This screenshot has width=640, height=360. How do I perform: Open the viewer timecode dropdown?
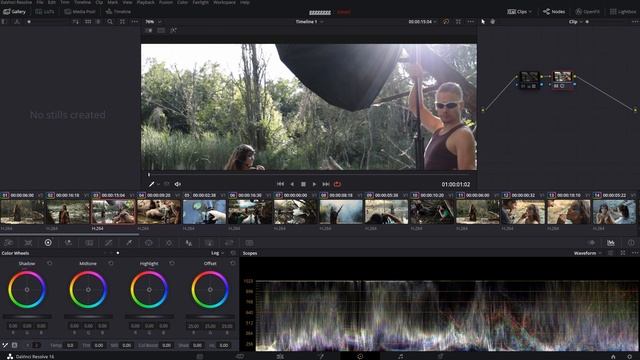tap(422, 22)
